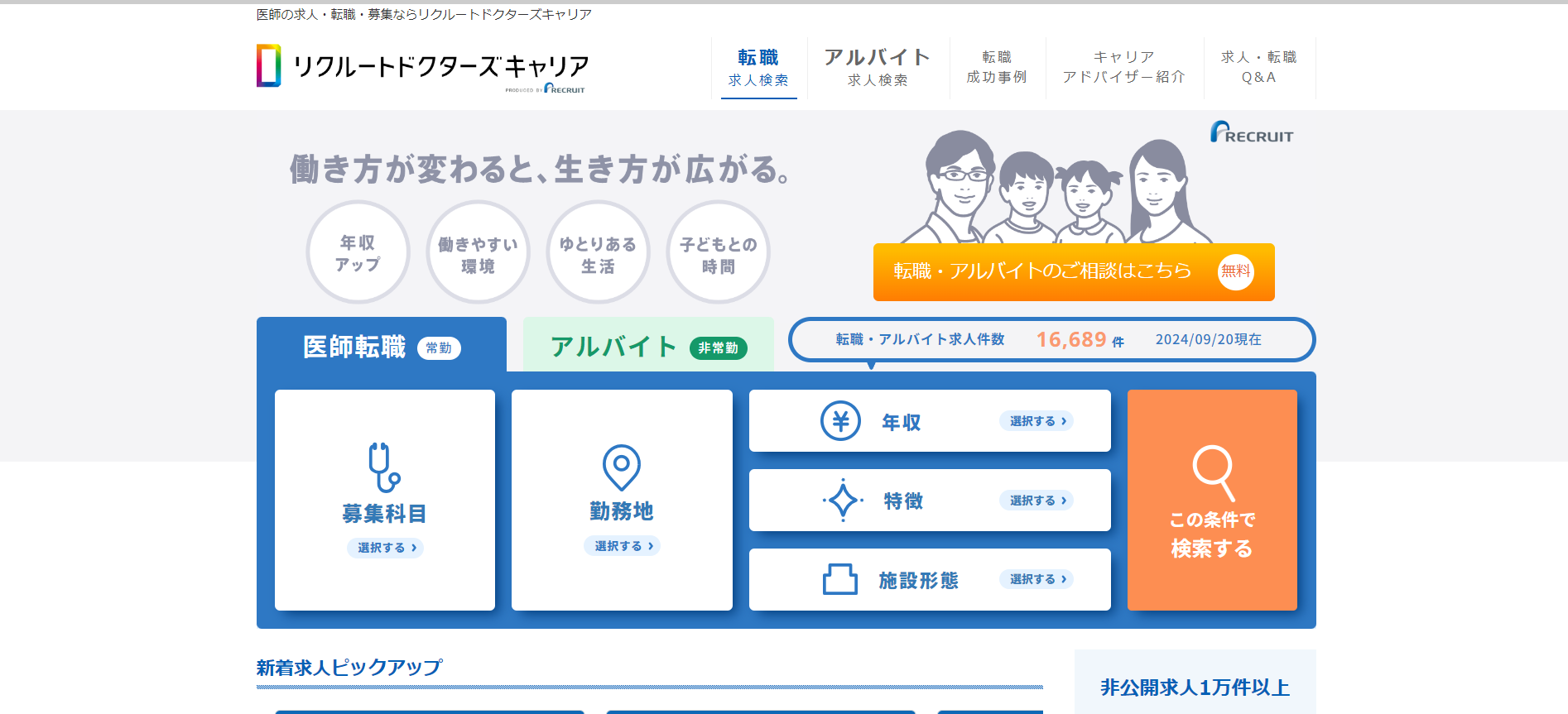Expand 選択する under 募集科目
This screenshot has width=1568, height=714.
point(386,548)
